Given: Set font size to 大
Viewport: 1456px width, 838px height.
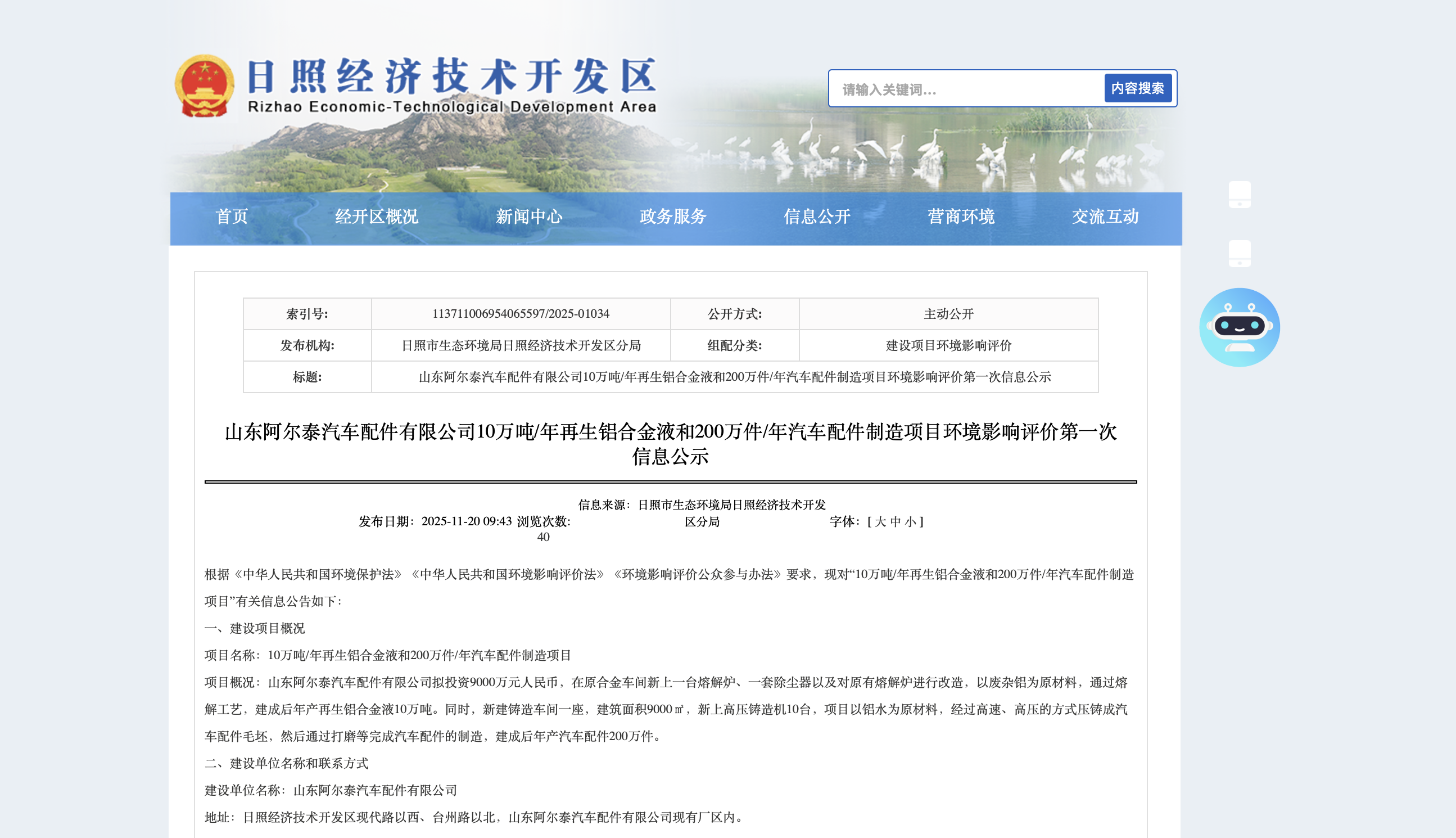Looking at the screenshot, I should coord(880,521).
